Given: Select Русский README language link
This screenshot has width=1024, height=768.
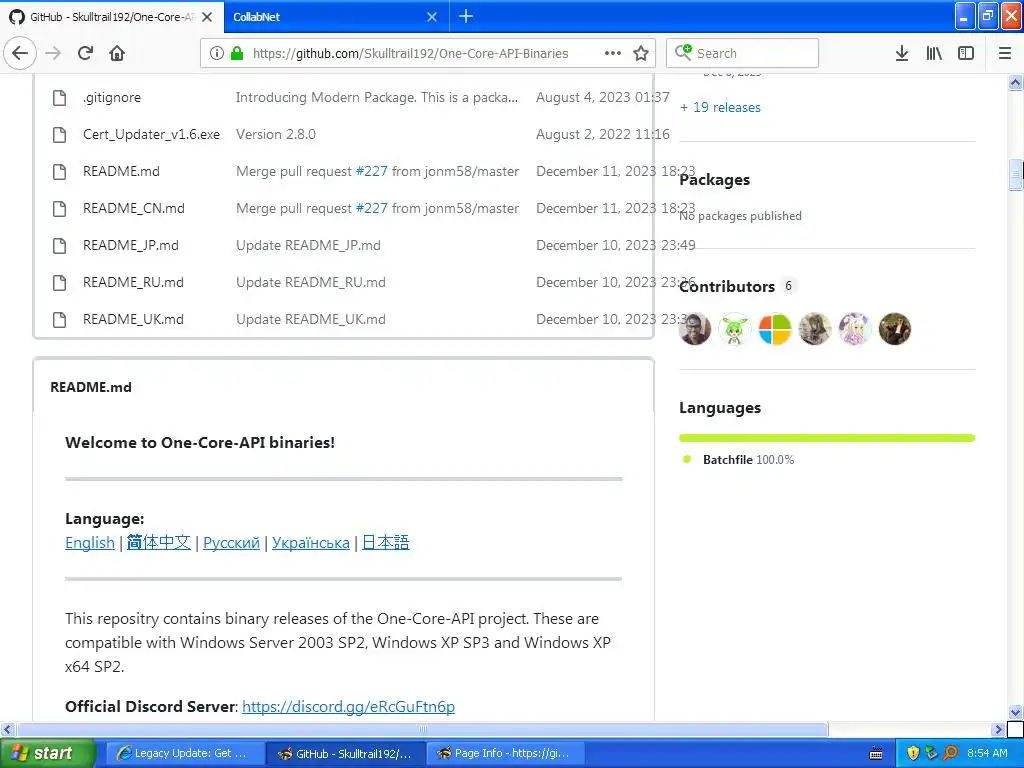Looking at the screenshot, I should pos(231,543).
